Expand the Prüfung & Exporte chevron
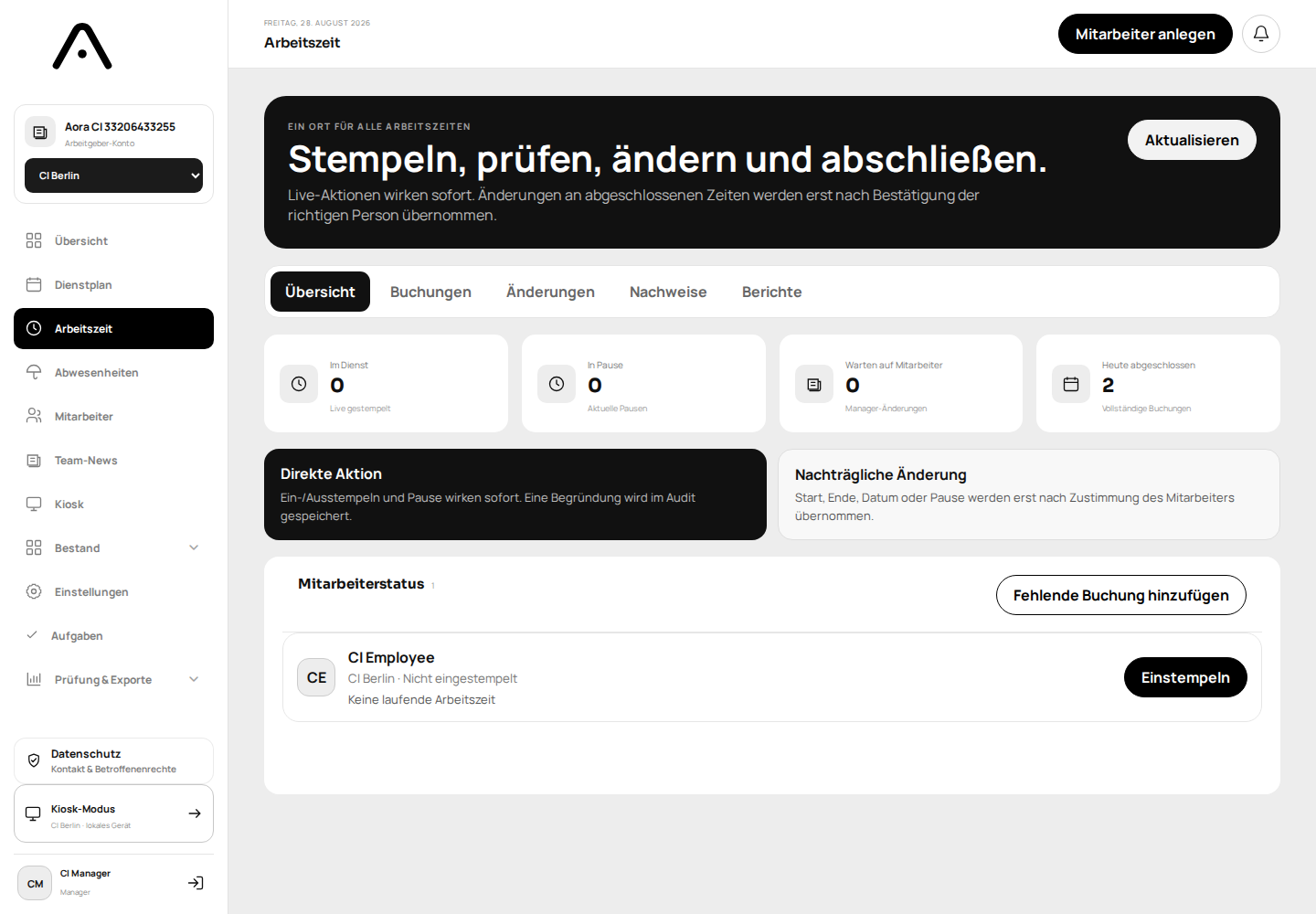 [194, 679]
